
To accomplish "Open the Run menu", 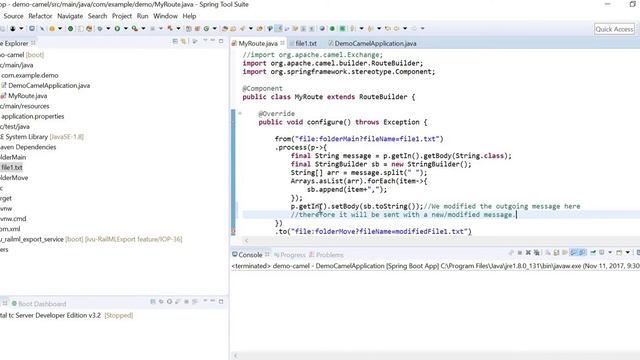I will pyautogui.click(x=142, y=16).
